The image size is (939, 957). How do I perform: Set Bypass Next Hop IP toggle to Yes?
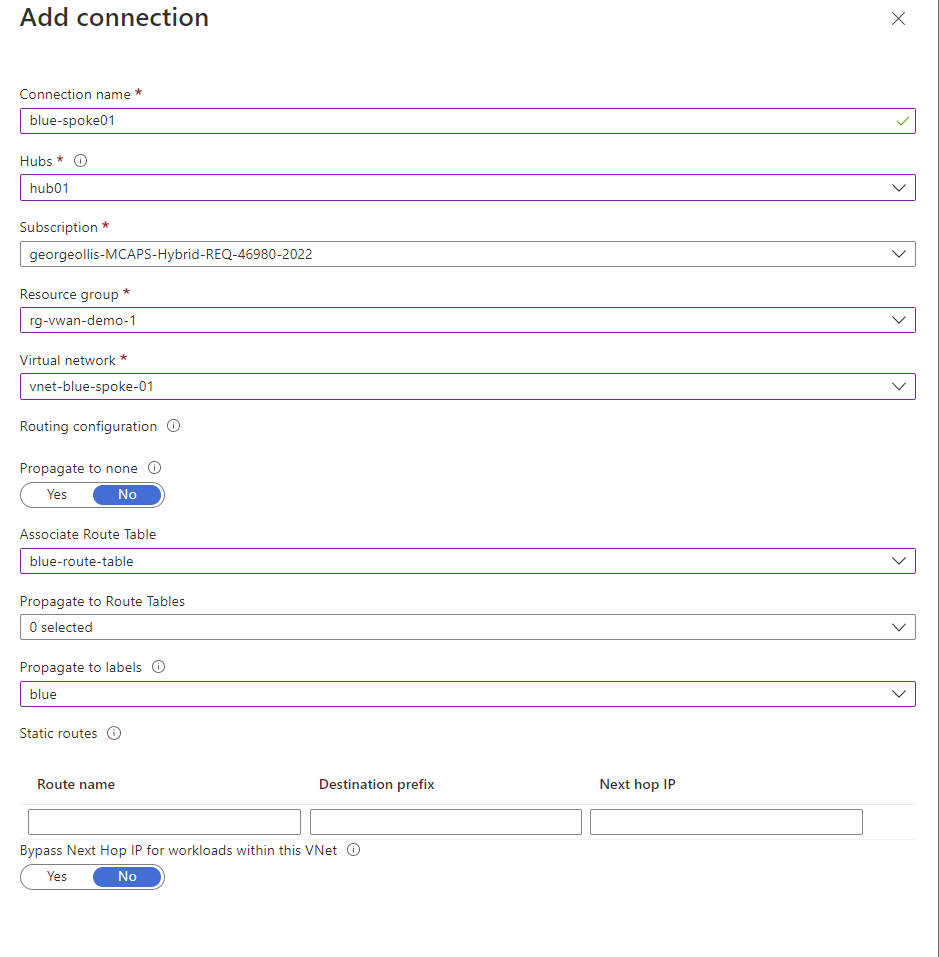point(57,877)
